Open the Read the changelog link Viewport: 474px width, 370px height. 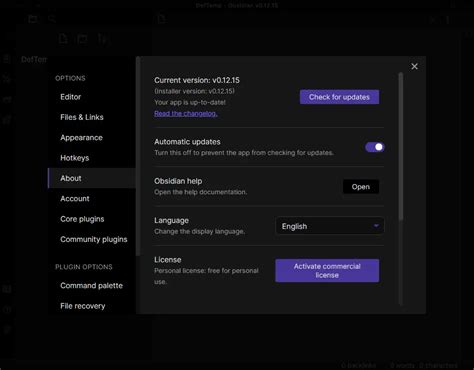pos(186,114)
